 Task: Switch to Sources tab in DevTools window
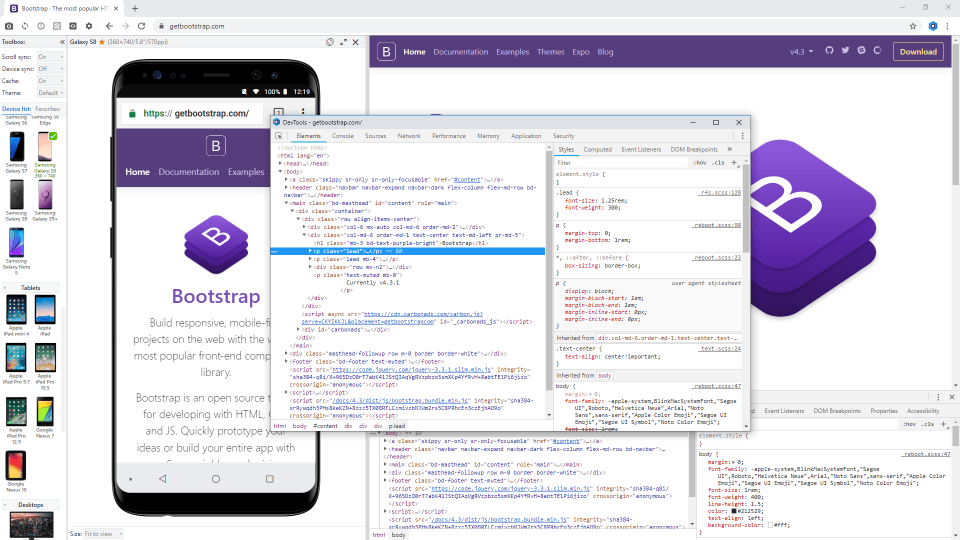pyautogui.click(x=375, y=136)
